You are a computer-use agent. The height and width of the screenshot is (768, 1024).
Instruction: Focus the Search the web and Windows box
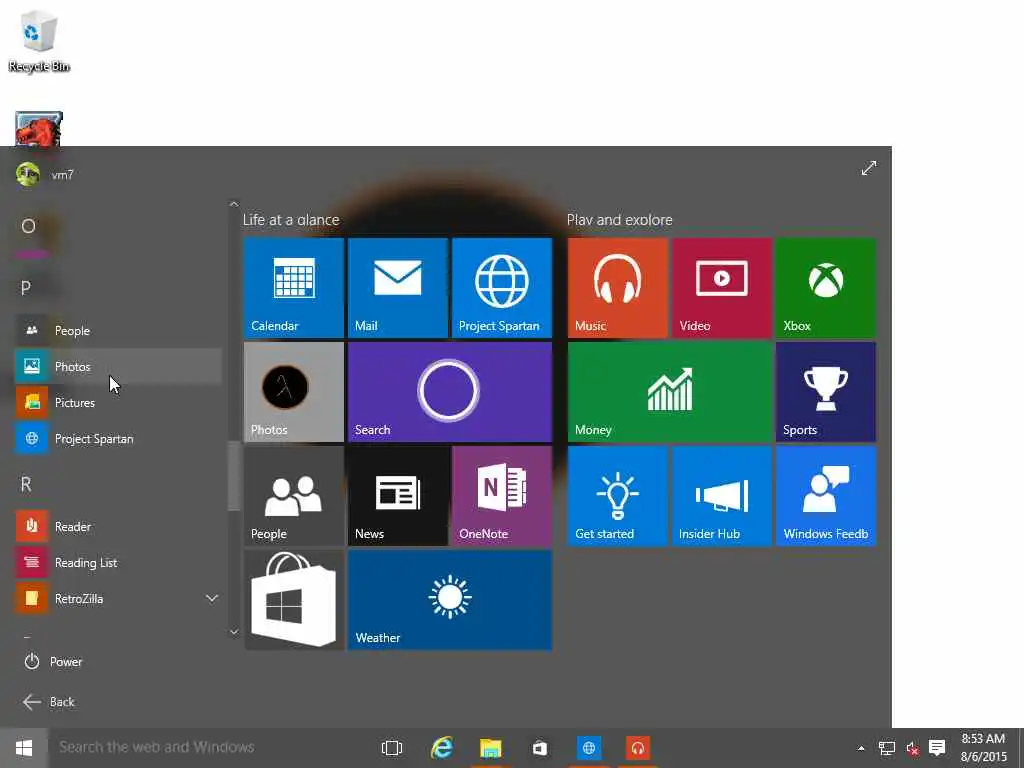pyautogui.click(x=209, y=748)
